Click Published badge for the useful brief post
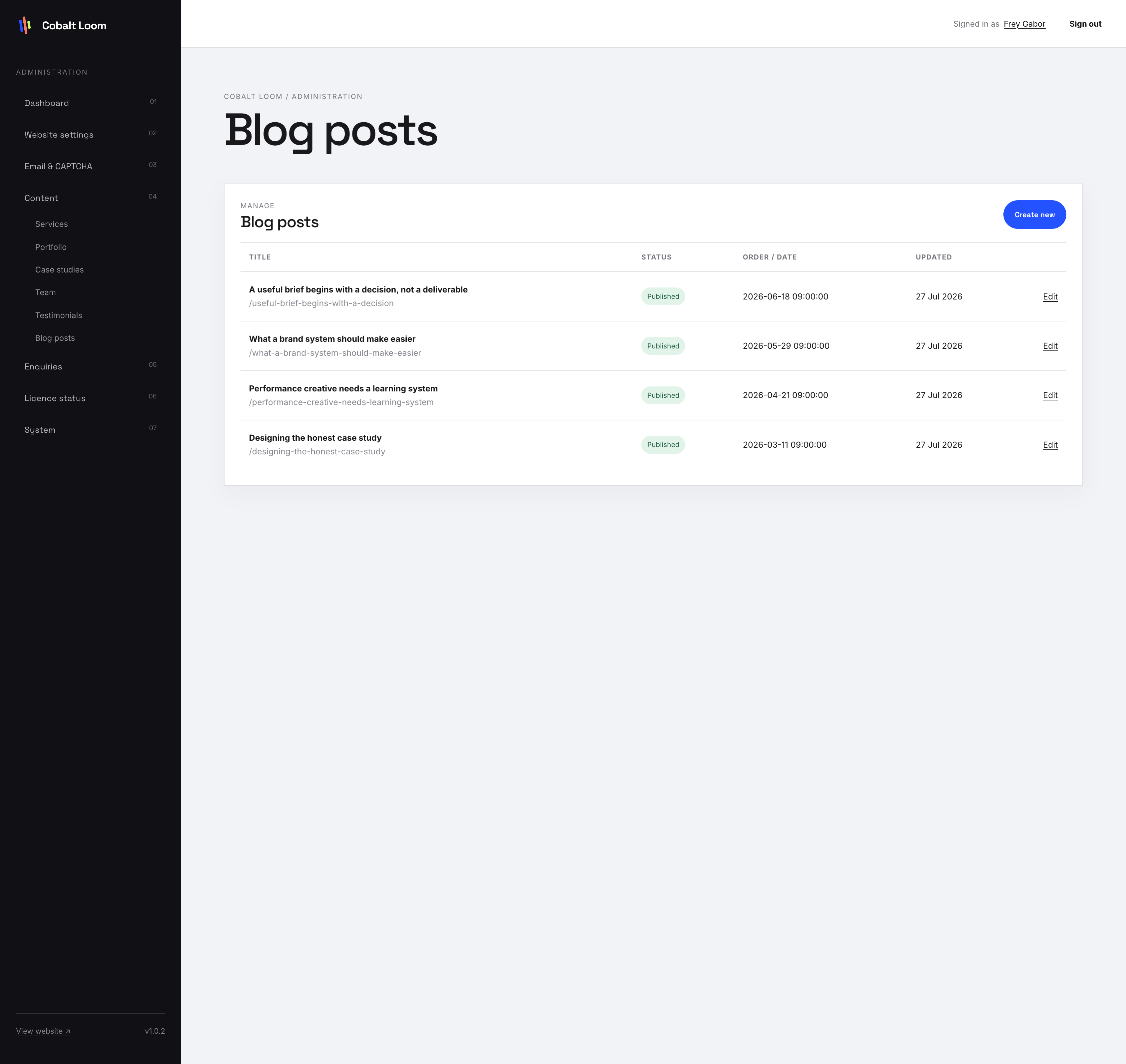The image size is (1126, 1064). click(663, 296)
